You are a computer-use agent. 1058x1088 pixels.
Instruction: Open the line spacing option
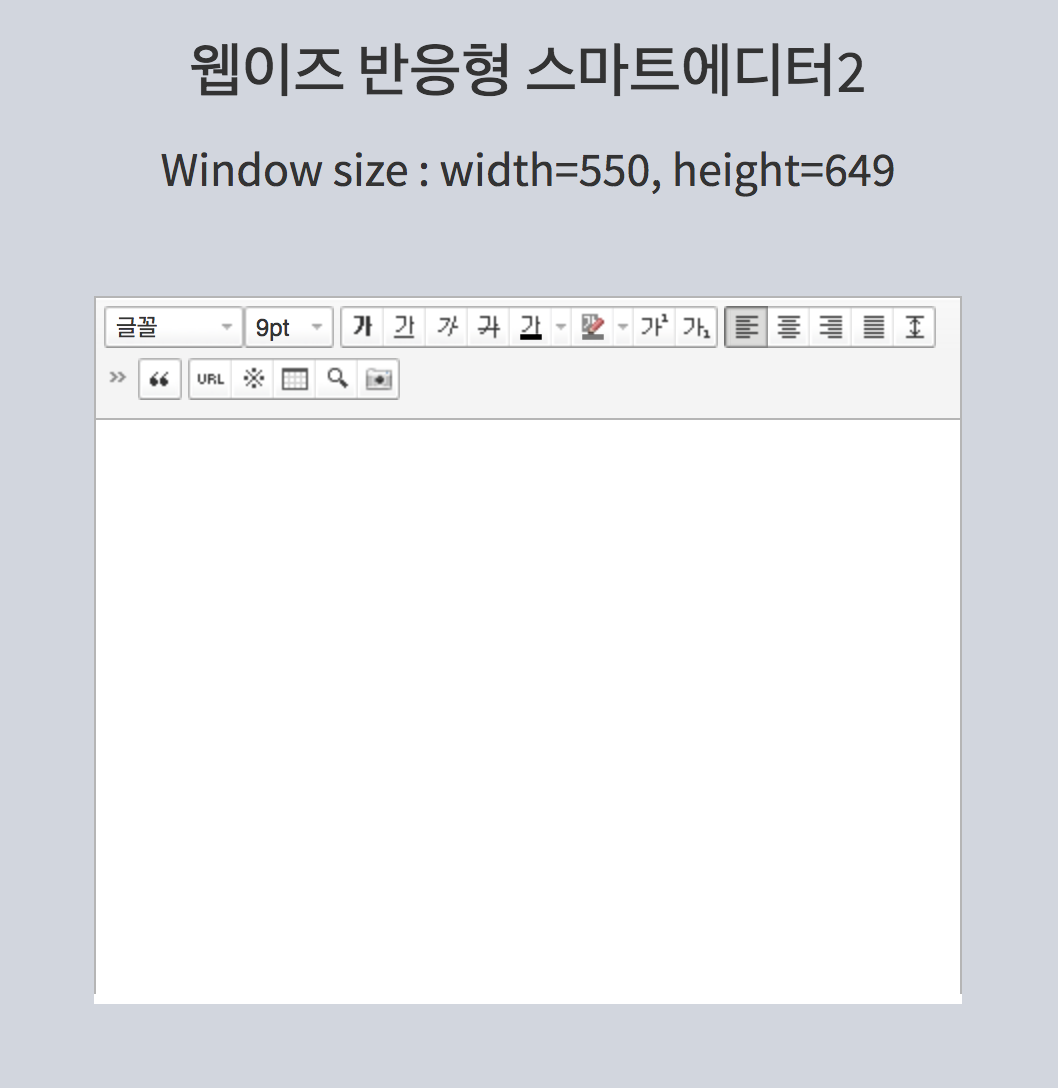(914, 327)
